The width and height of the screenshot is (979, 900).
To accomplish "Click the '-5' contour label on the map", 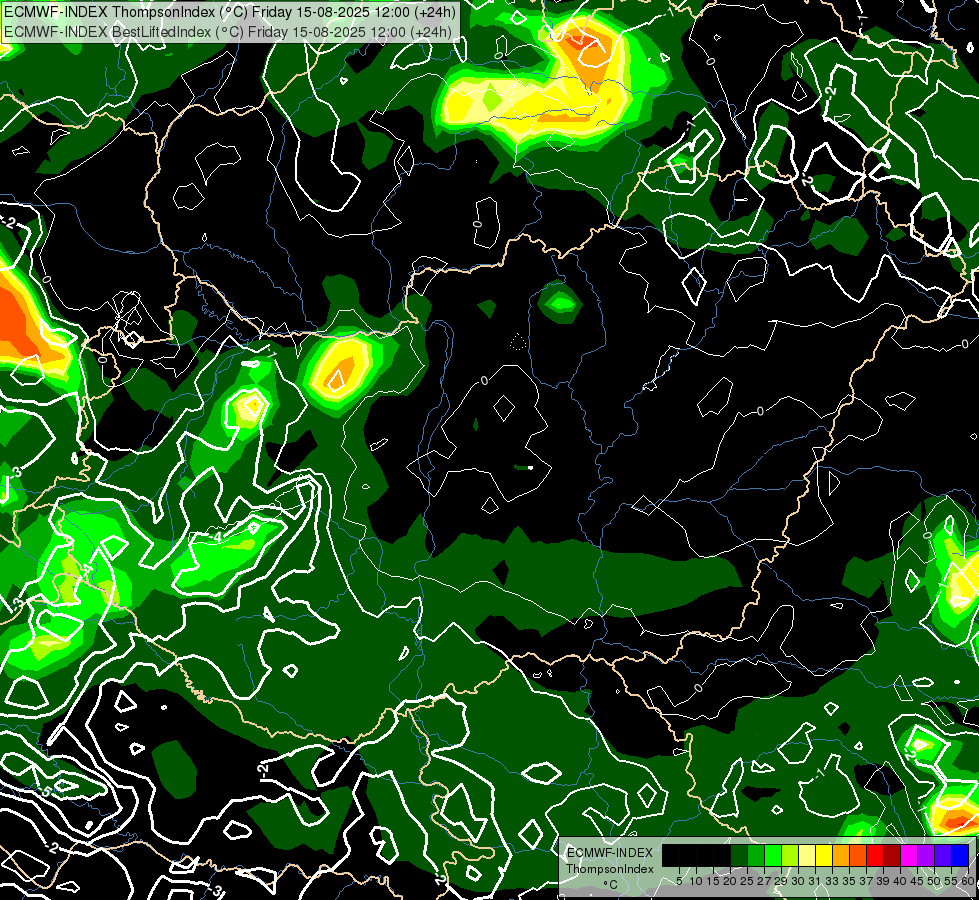I will pyautogui.click(x=46, y=792).
